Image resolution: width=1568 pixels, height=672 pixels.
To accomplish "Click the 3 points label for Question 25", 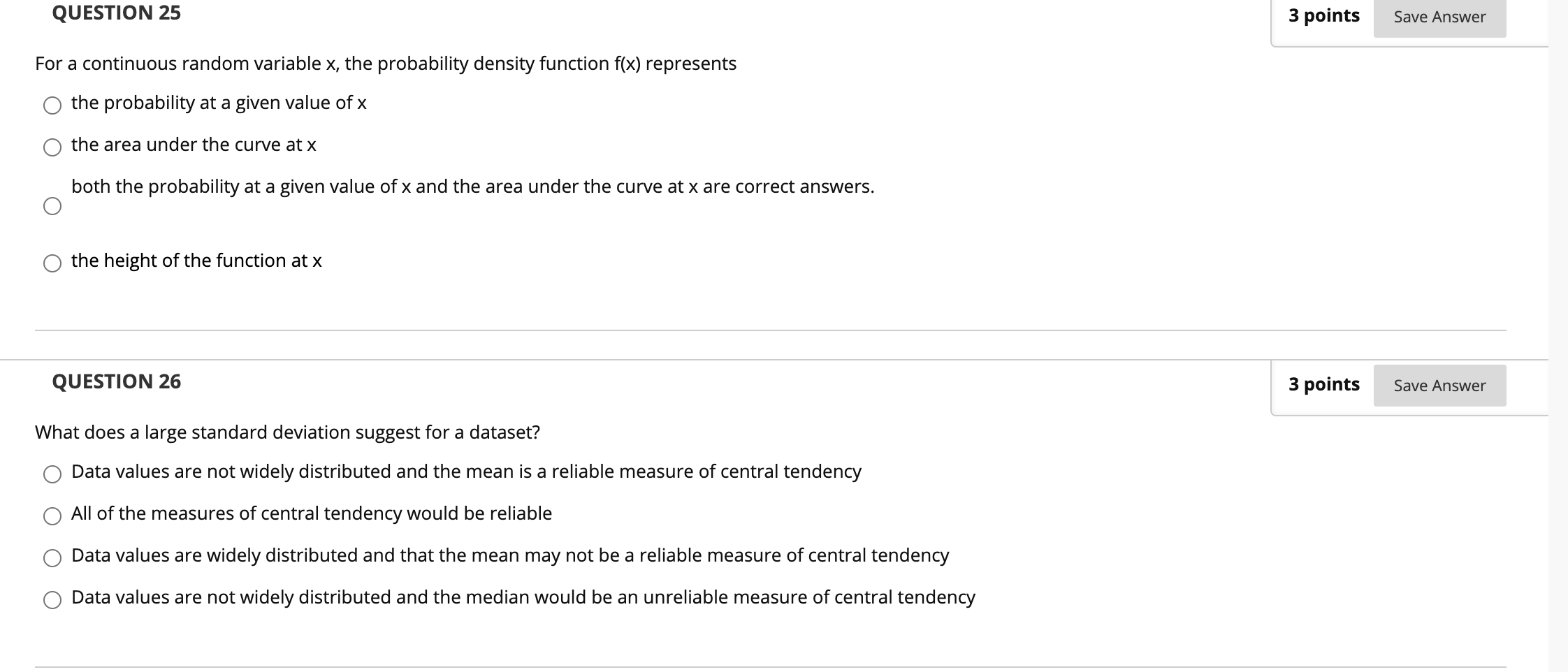I will click(x=1324, y=15).
